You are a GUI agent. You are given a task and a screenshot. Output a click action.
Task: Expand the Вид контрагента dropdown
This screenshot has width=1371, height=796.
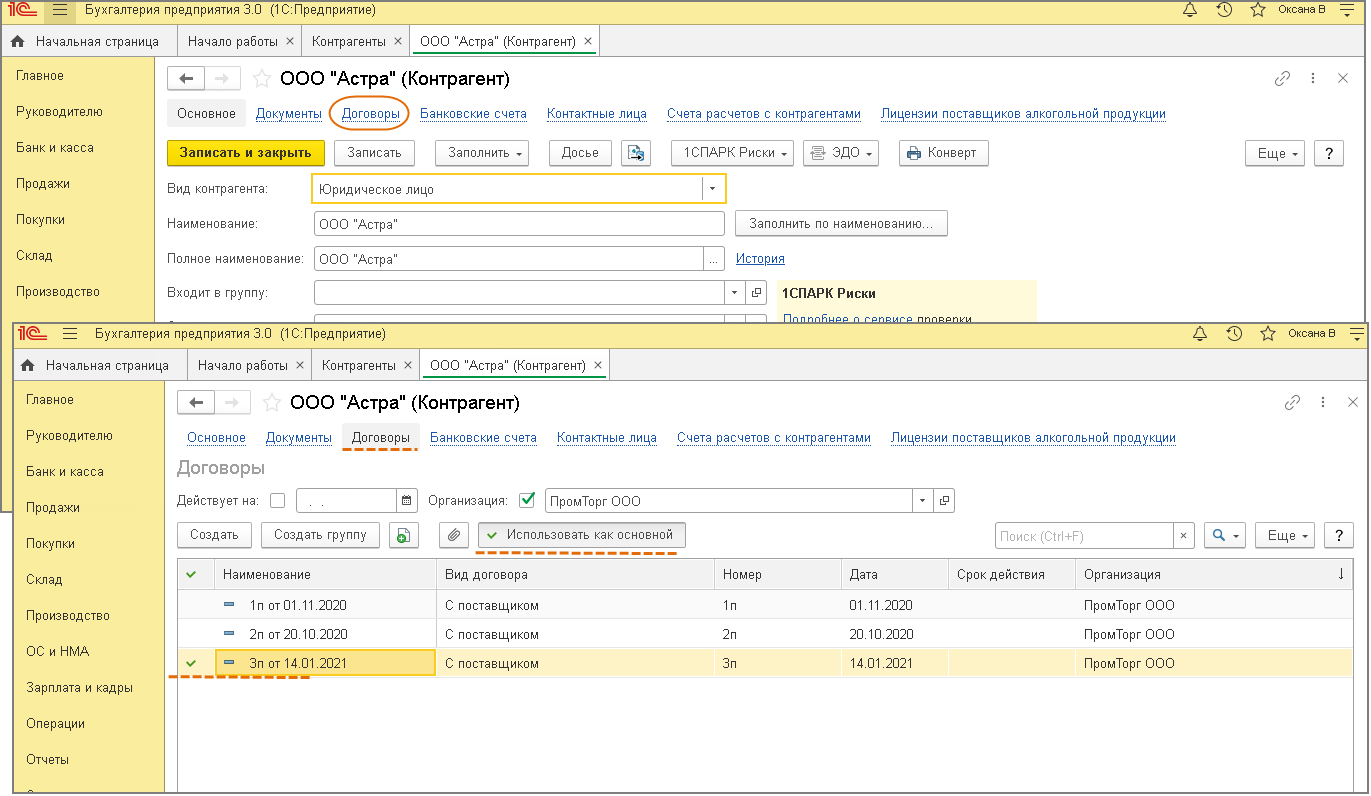point(713,188)
